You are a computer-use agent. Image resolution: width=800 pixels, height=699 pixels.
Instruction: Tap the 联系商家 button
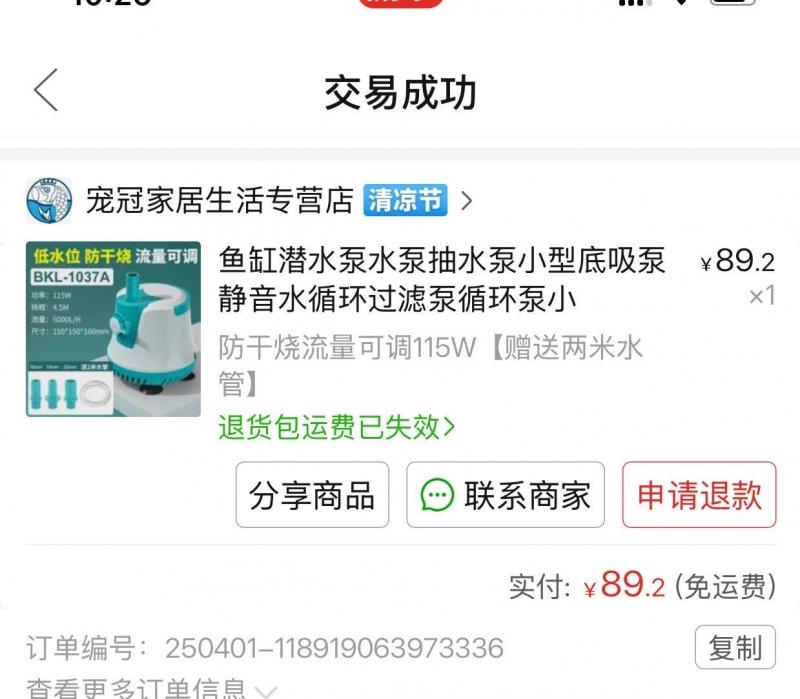pyautogui.click(x=505, y=495)
